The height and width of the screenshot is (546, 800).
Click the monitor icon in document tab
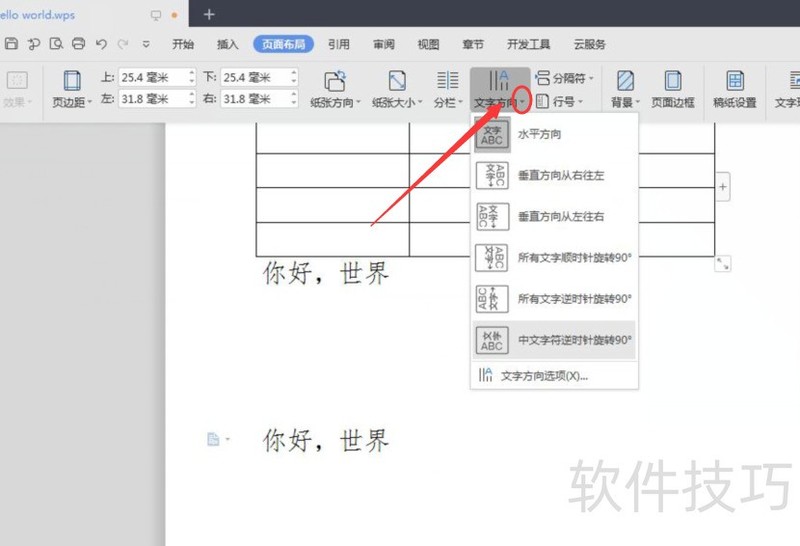pos(156,15)
